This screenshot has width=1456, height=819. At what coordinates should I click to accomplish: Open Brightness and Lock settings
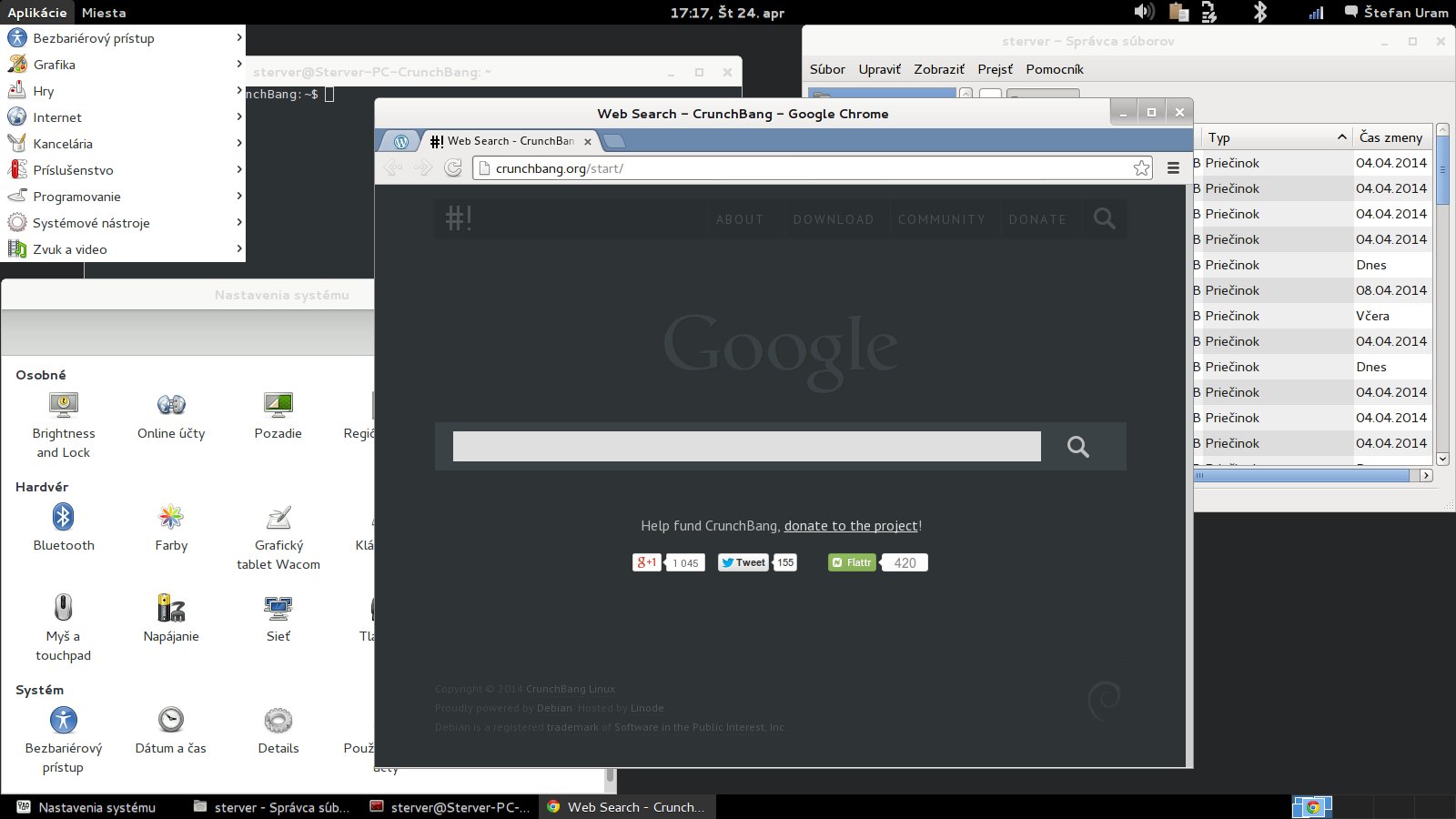64,425
